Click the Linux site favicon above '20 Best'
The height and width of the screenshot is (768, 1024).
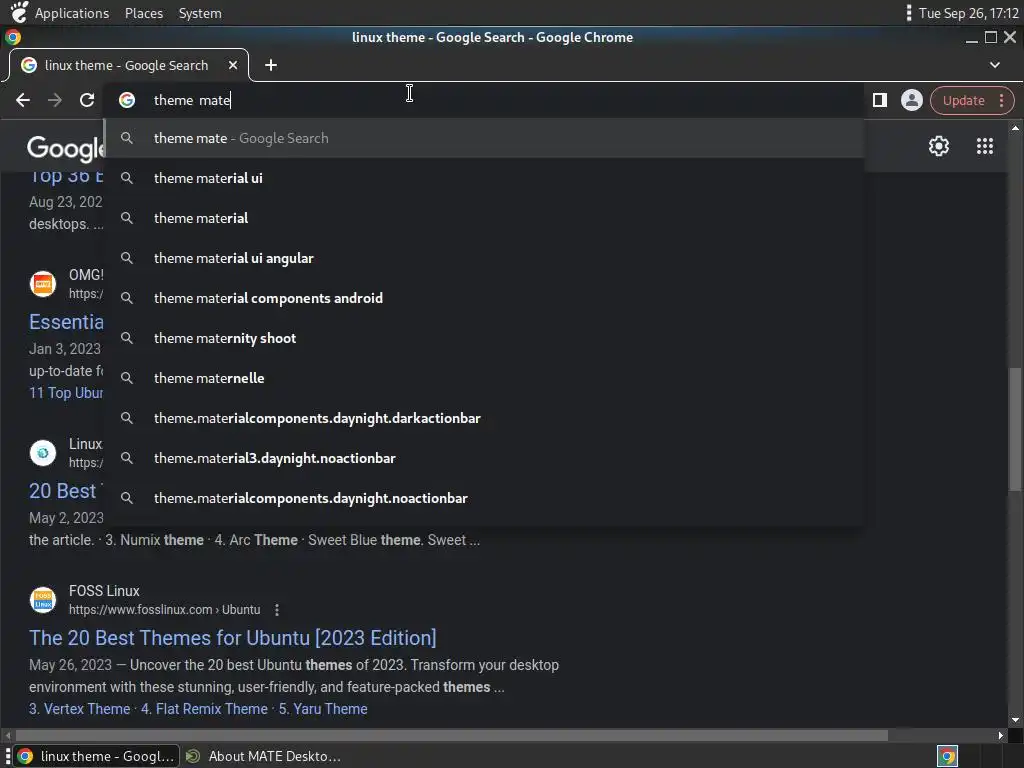43,453
